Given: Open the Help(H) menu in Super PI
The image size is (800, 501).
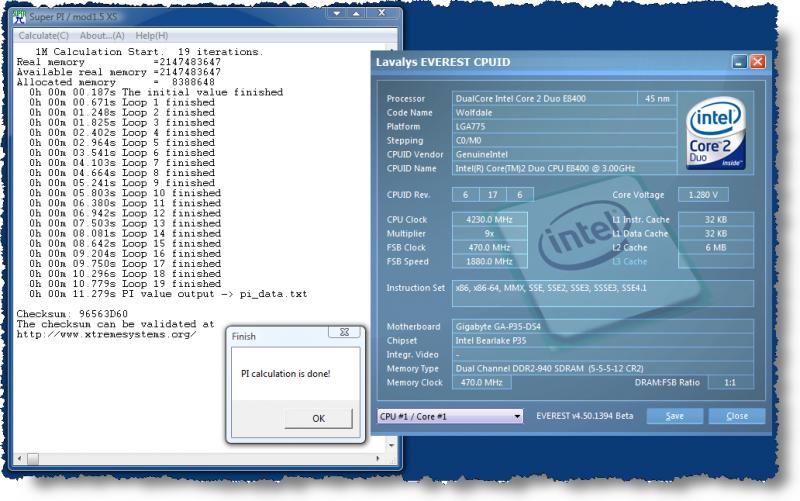Looking at the screenshot, I should 152,36.
